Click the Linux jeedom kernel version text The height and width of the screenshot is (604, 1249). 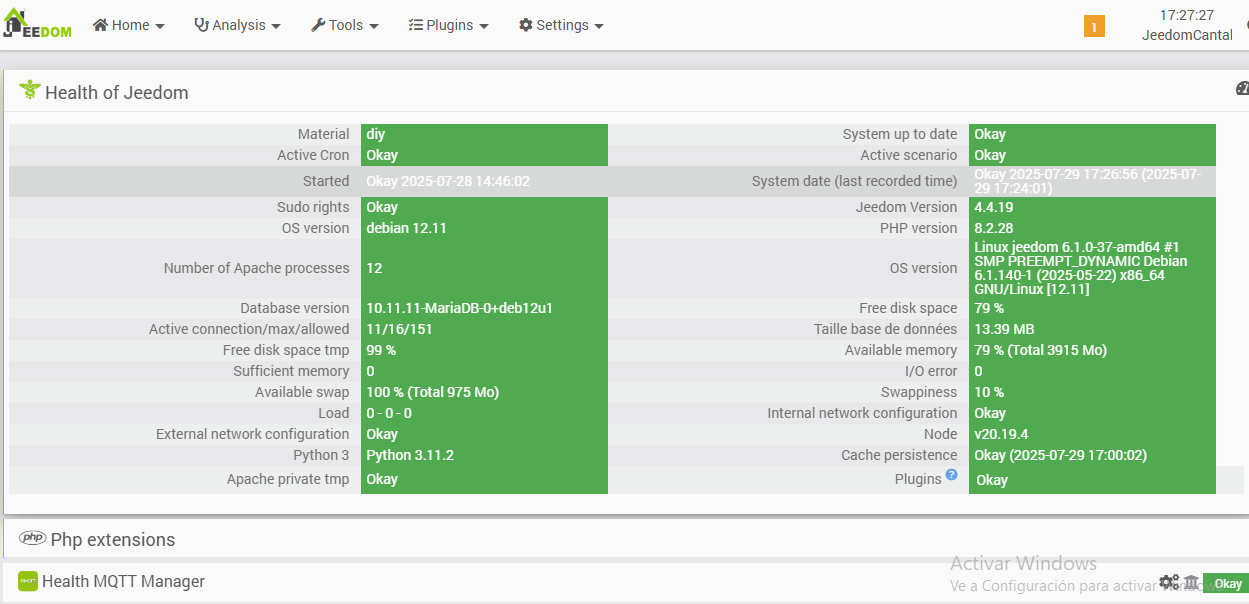(x=1081, y=268)
